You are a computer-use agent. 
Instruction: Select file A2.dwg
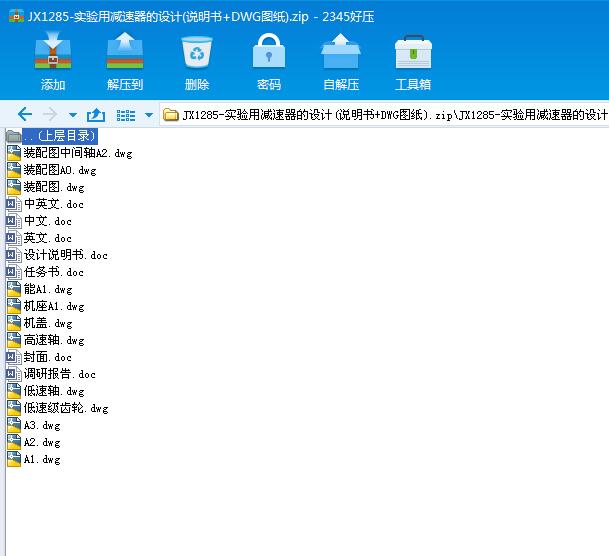tap(42, 443)
